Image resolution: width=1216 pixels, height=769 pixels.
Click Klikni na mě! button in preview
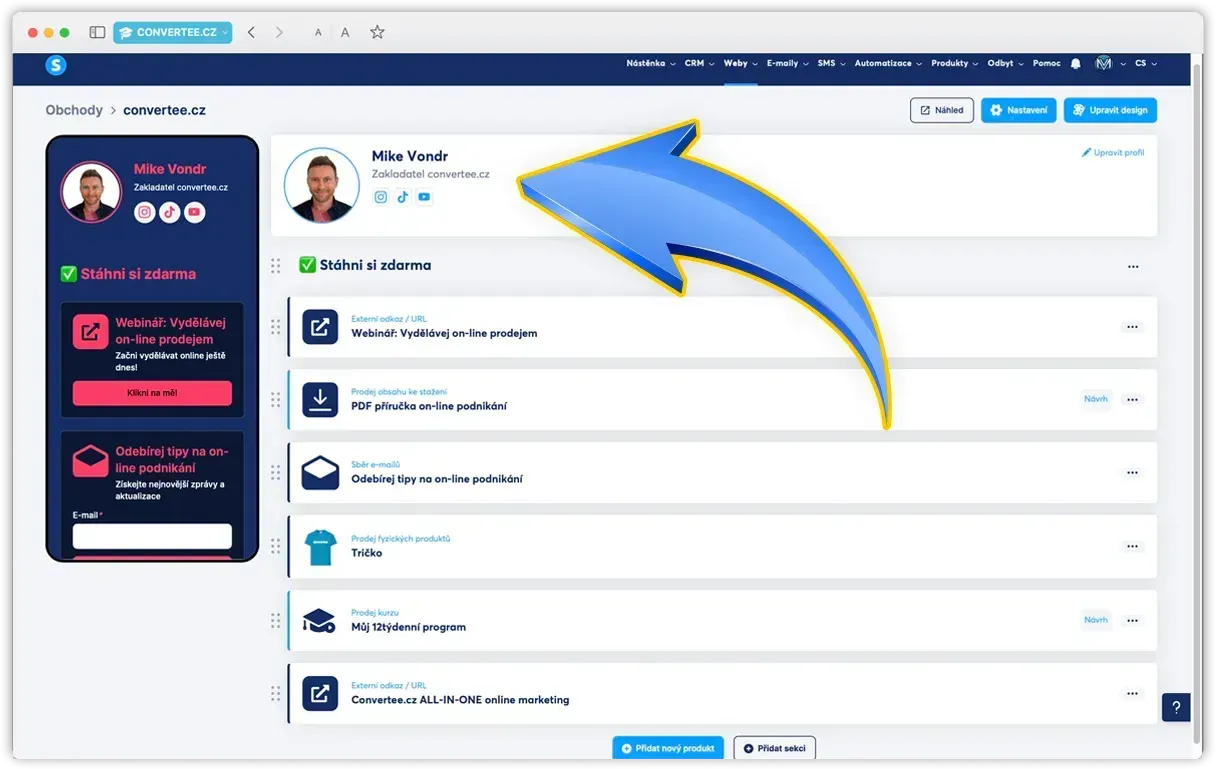[x=152, y=393]
